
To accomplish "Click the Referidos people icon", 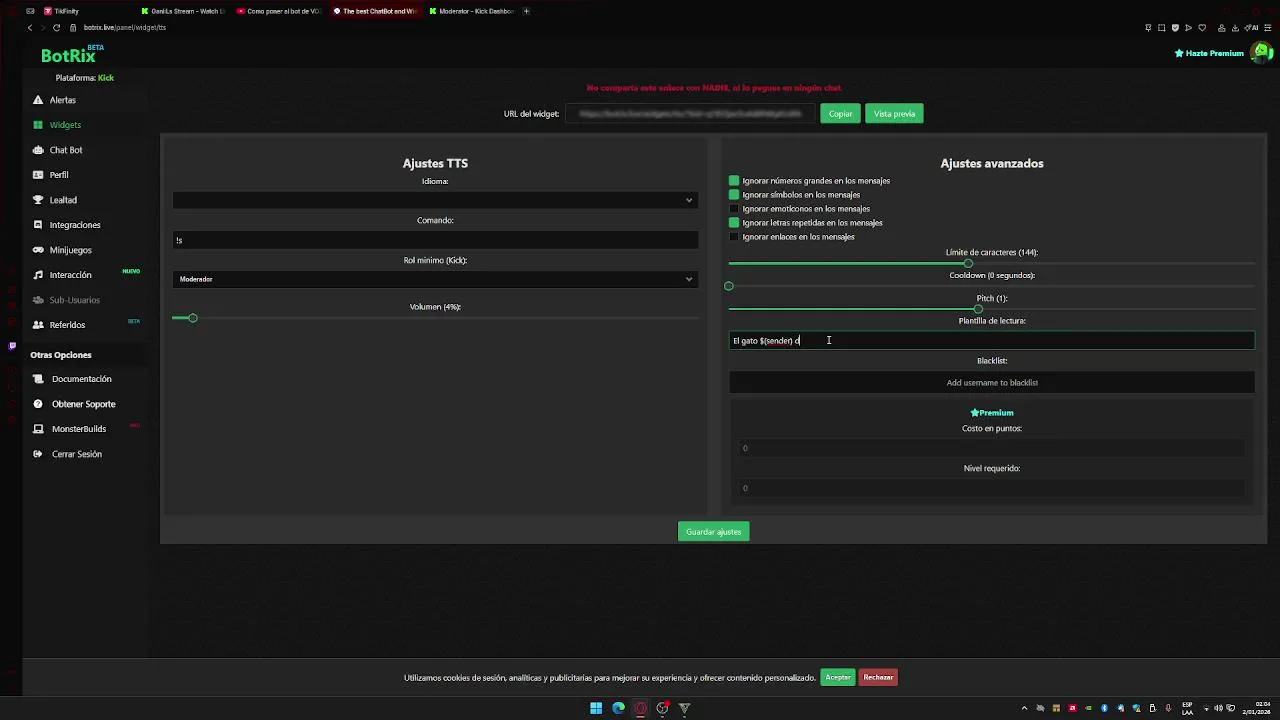I will [x=38, y=325].
